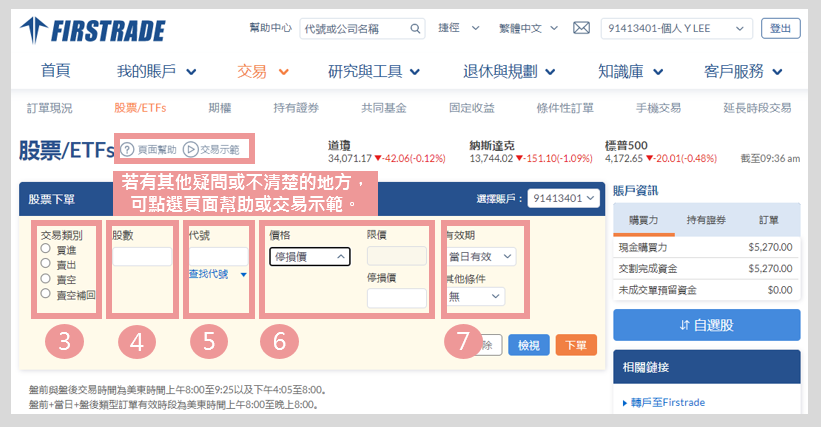Viewport: 821px width, 427px height.
Task: Switch to the 購買力 account tab
Action: pos(644,220)
